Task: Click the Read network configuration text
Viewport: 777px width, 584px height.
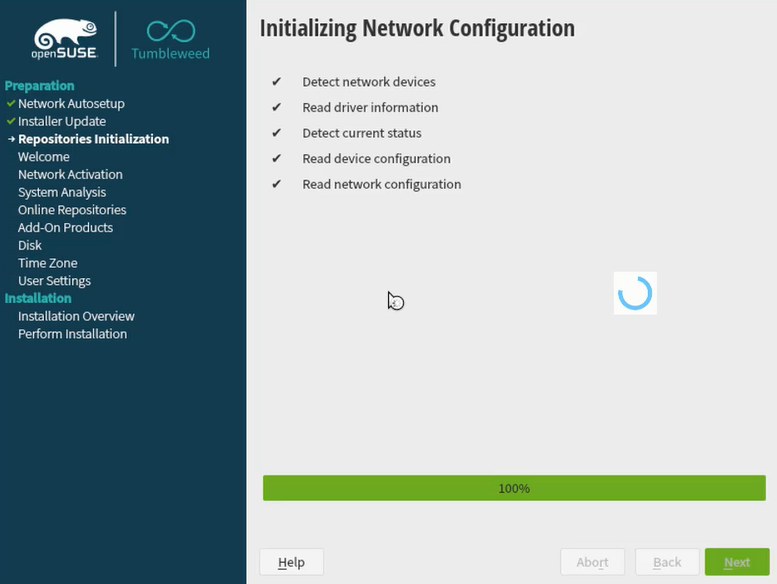Action: 382,184
